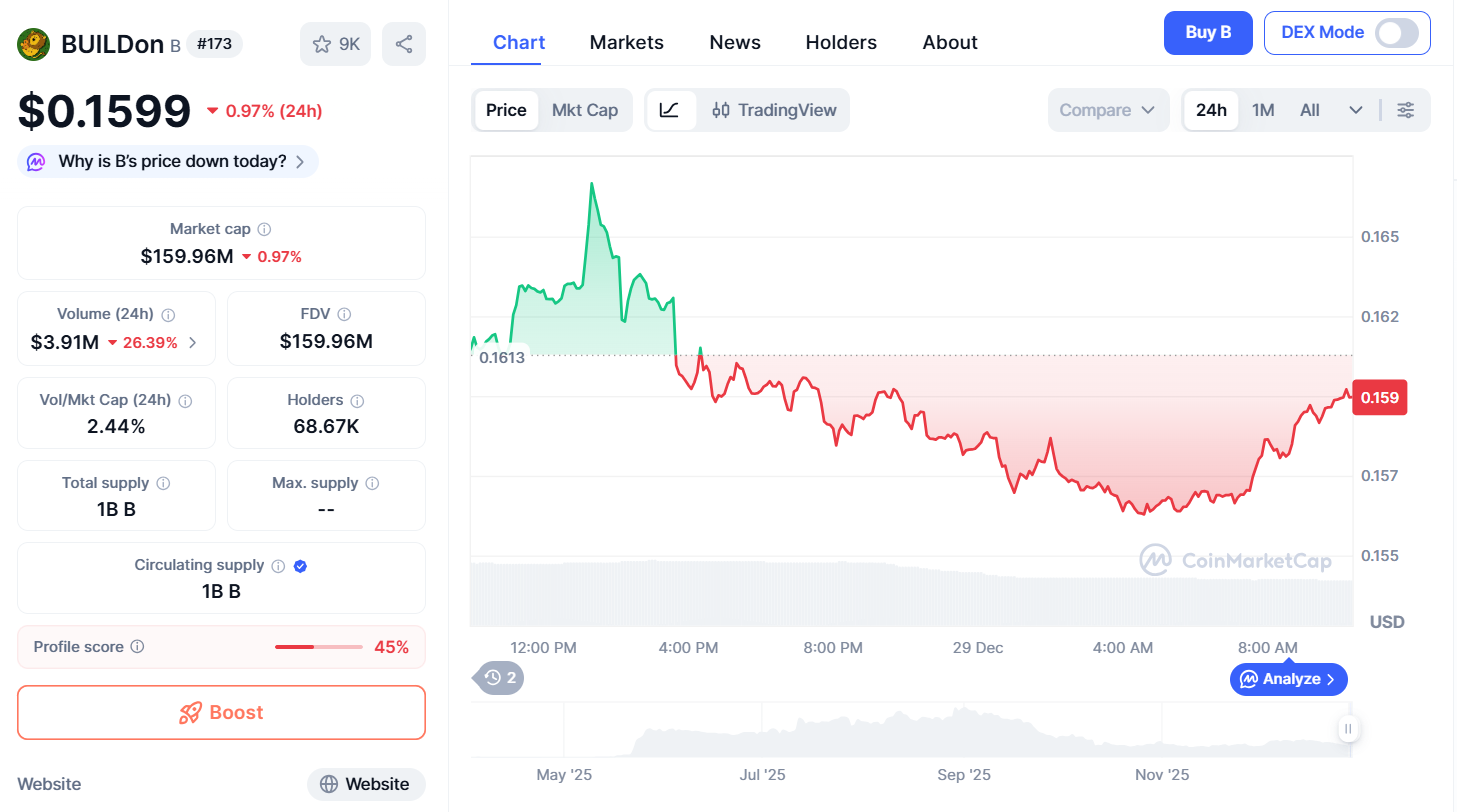
Task: Click the Profile score info icon
Action: (x=138, y=647)
